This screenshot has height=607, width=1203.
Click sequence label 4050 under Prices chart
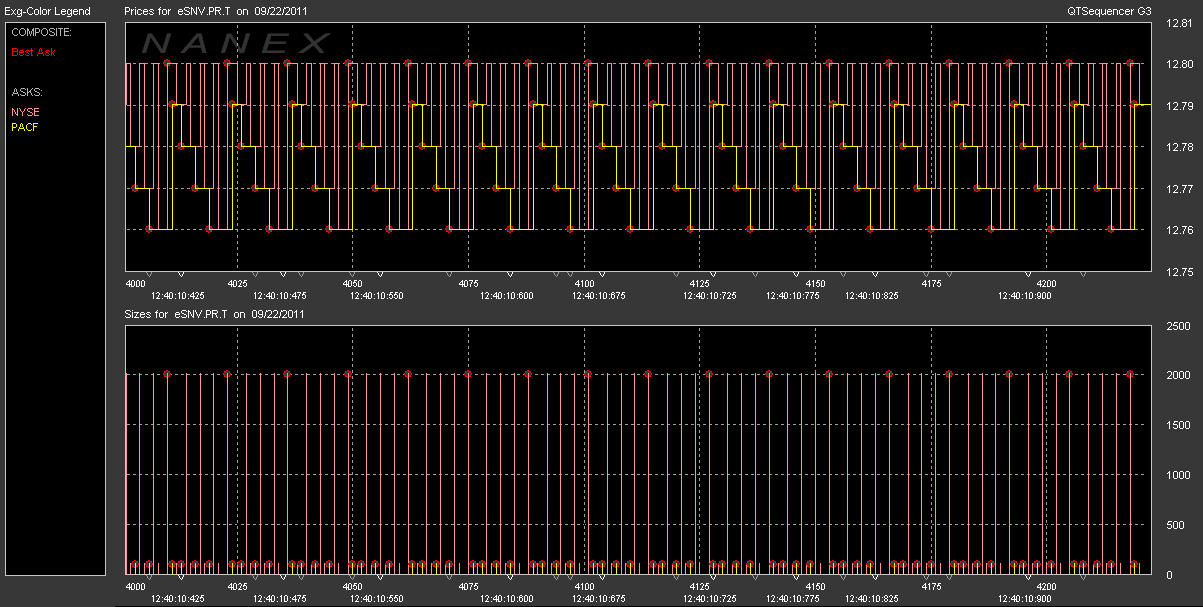pos(353,283)
